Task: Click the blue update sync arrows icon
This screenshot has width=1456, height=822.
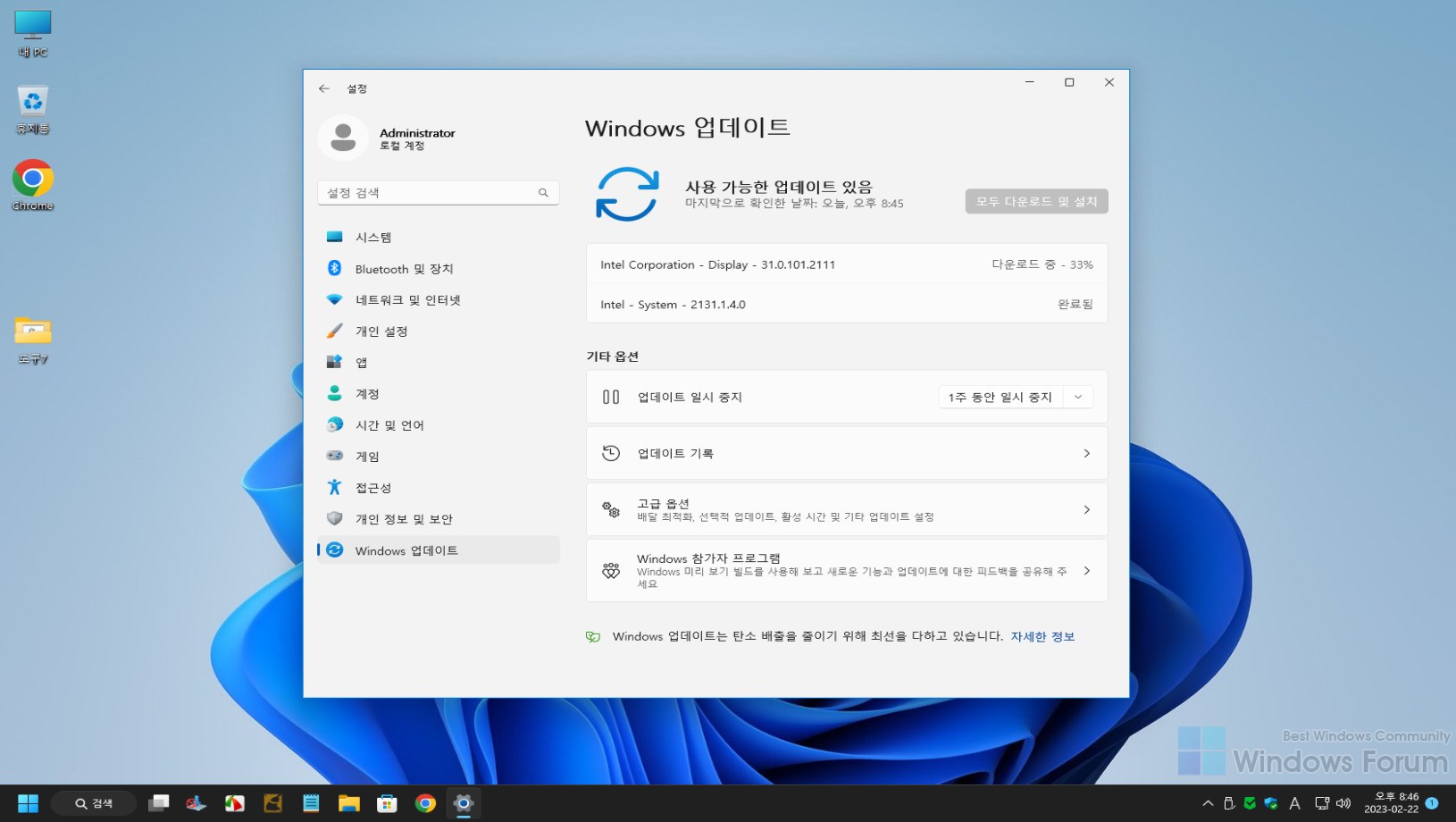Action: 627,194
